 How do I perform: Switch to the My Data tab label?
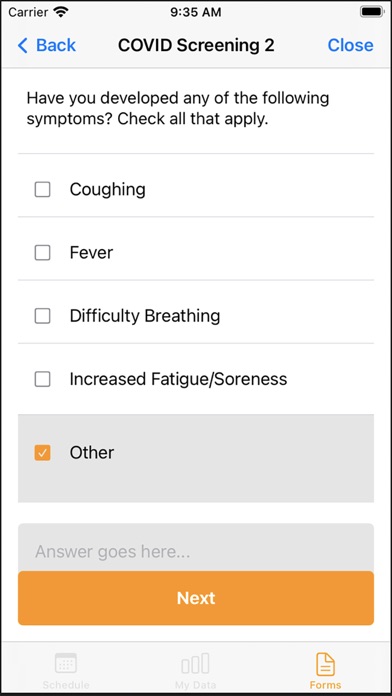(195, 685)
